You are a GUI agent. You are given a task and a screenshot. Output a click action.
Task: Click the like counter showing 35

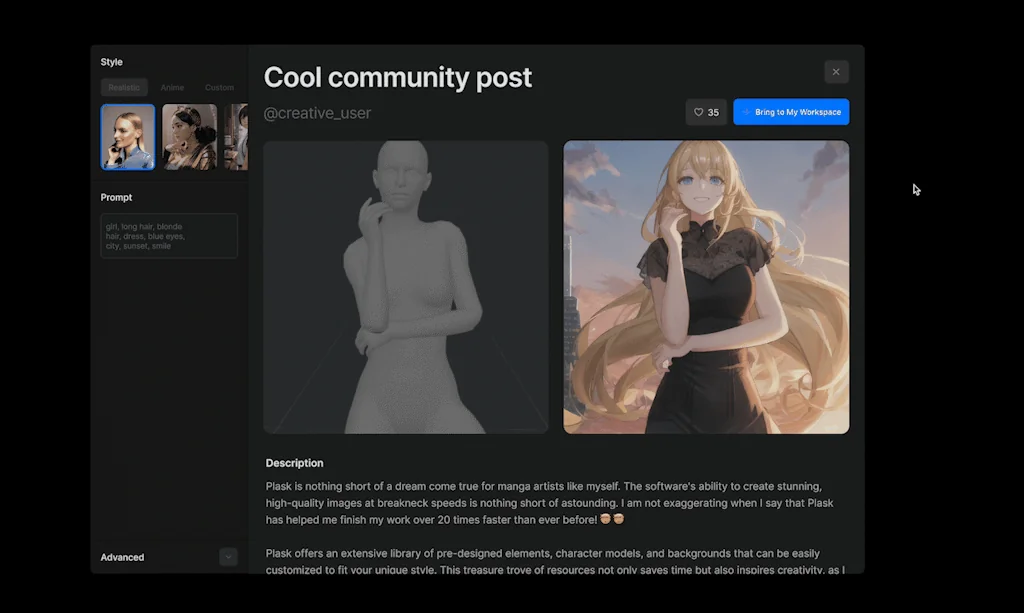point(712,112)
